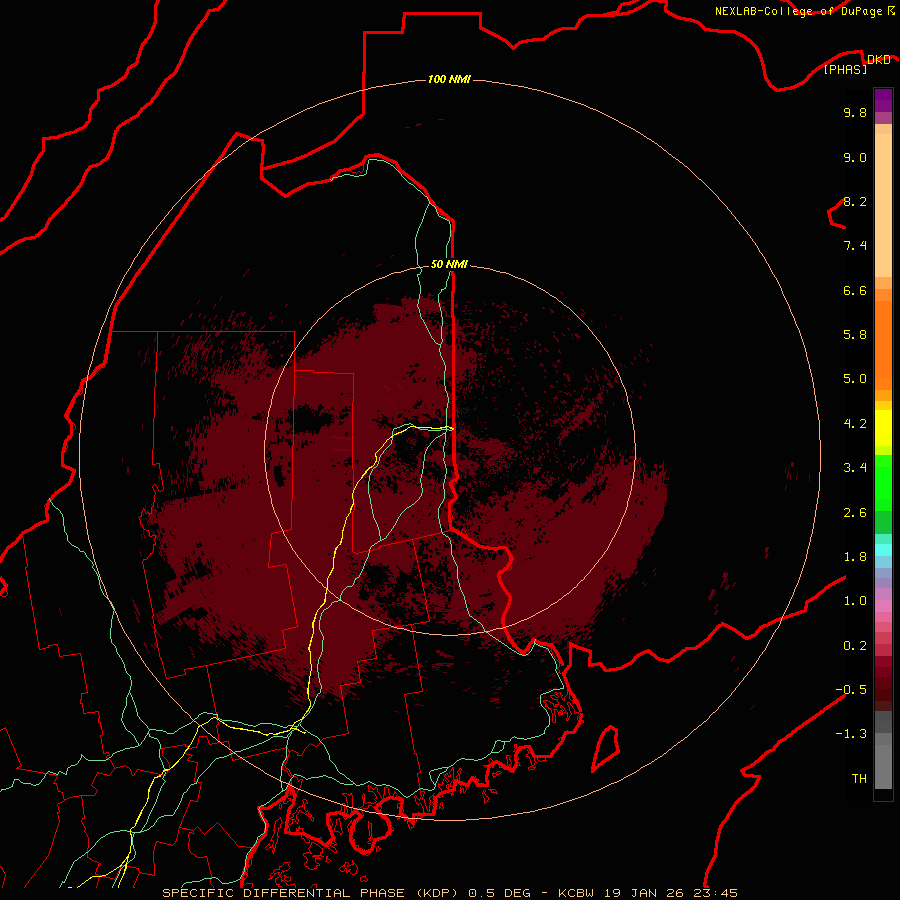Click the 3.4 scale label
Image resolution: width=900 pixels, height=900 pixels.
click(855, 468)
